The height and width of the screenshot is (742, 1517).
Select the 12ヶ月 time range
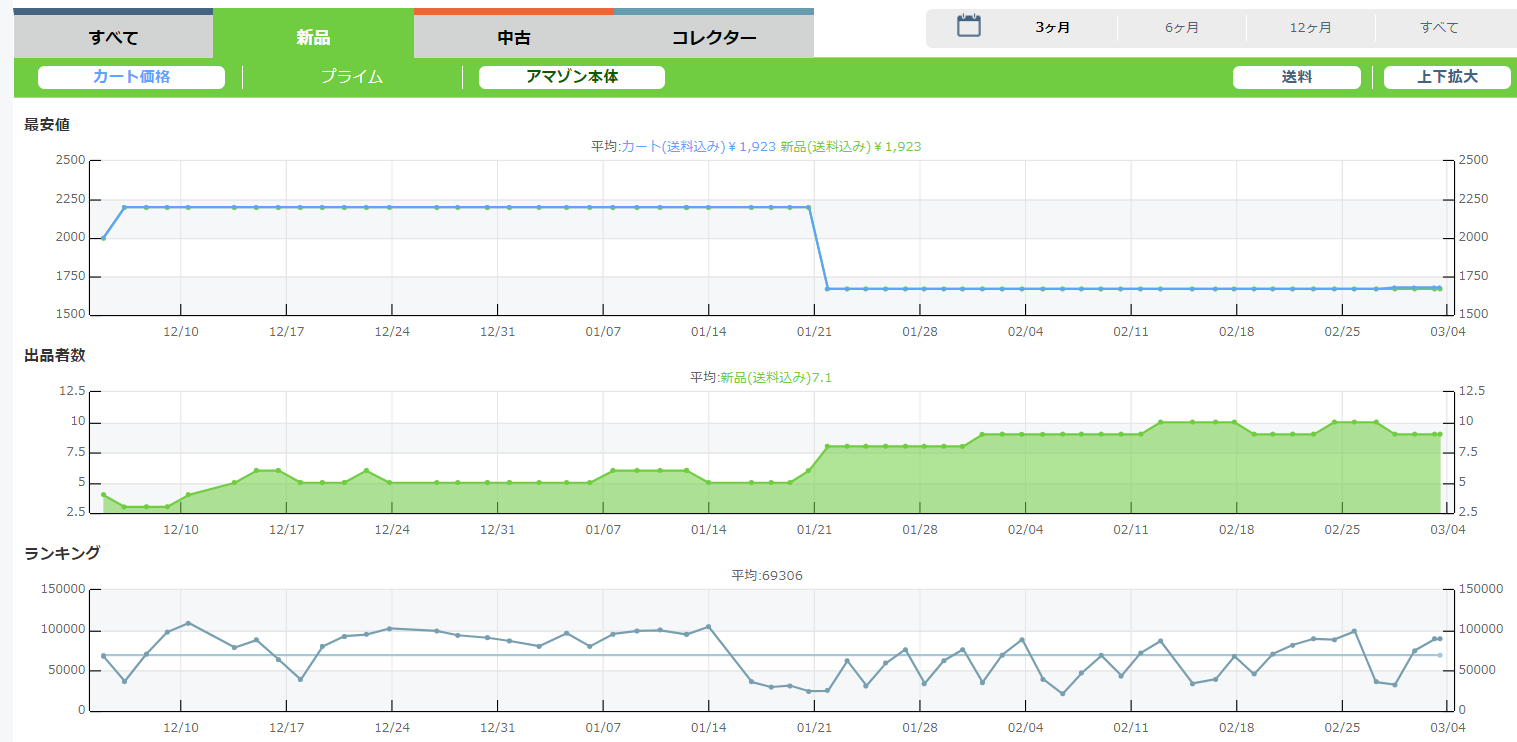[1310, 28]
